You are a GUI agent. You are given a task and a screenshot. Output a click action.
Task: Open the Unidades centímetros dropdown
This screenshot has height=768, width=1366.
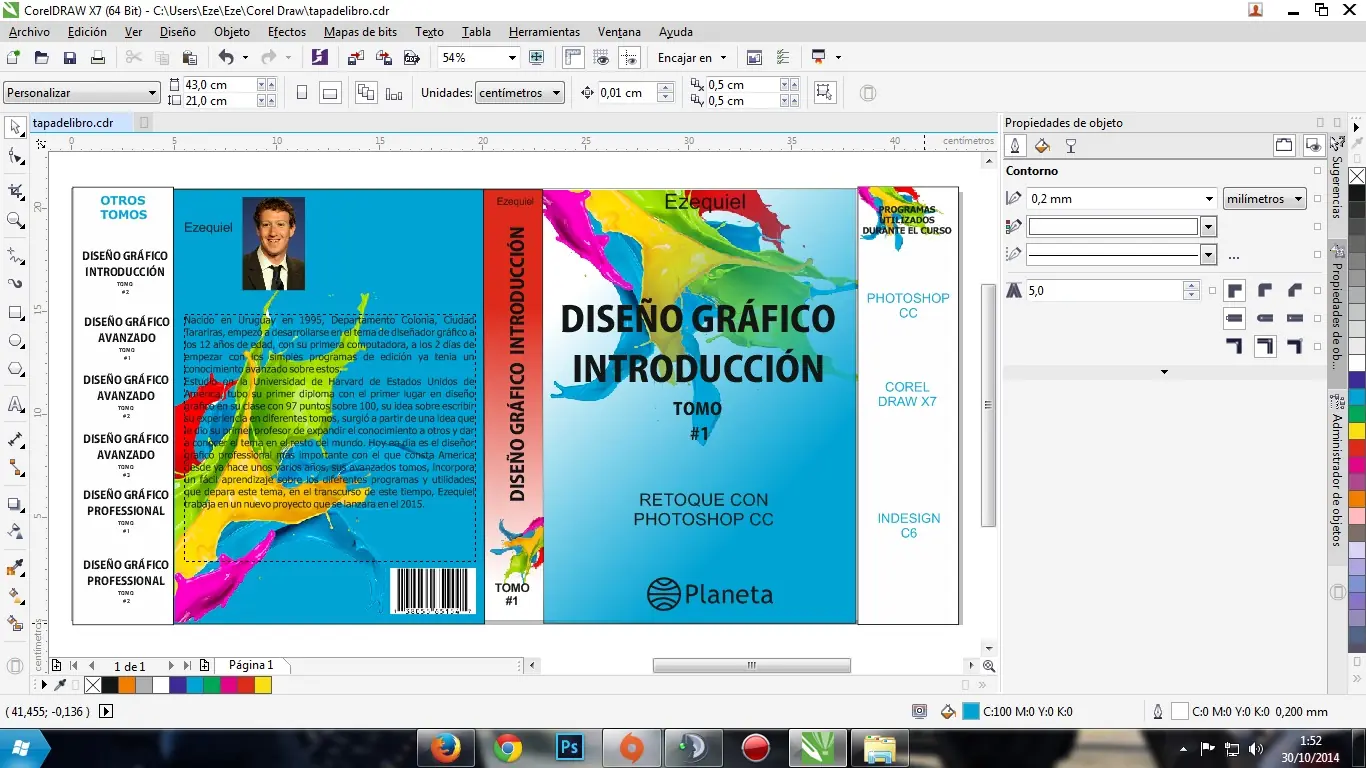(520, 93)
